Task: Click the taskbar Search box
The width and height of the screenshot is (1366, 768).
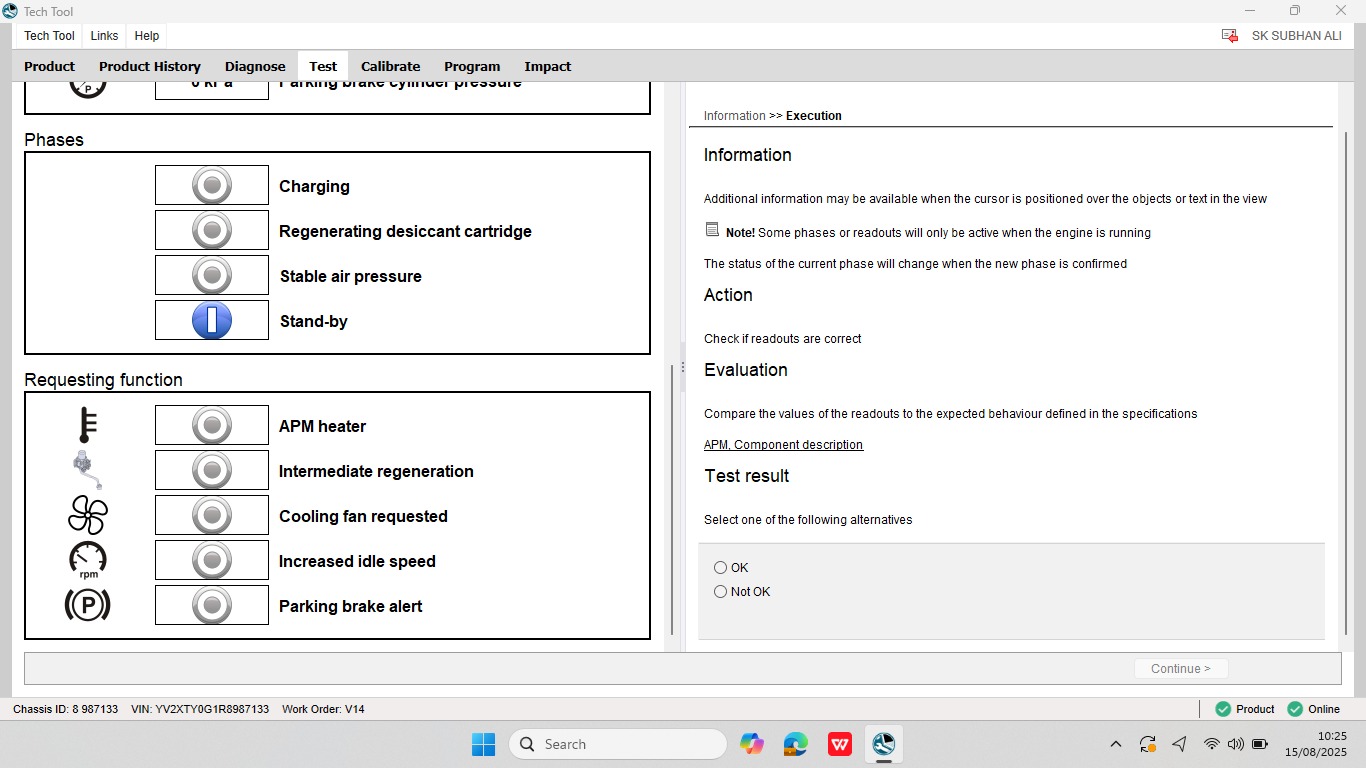Action: [x=618, y=744]
